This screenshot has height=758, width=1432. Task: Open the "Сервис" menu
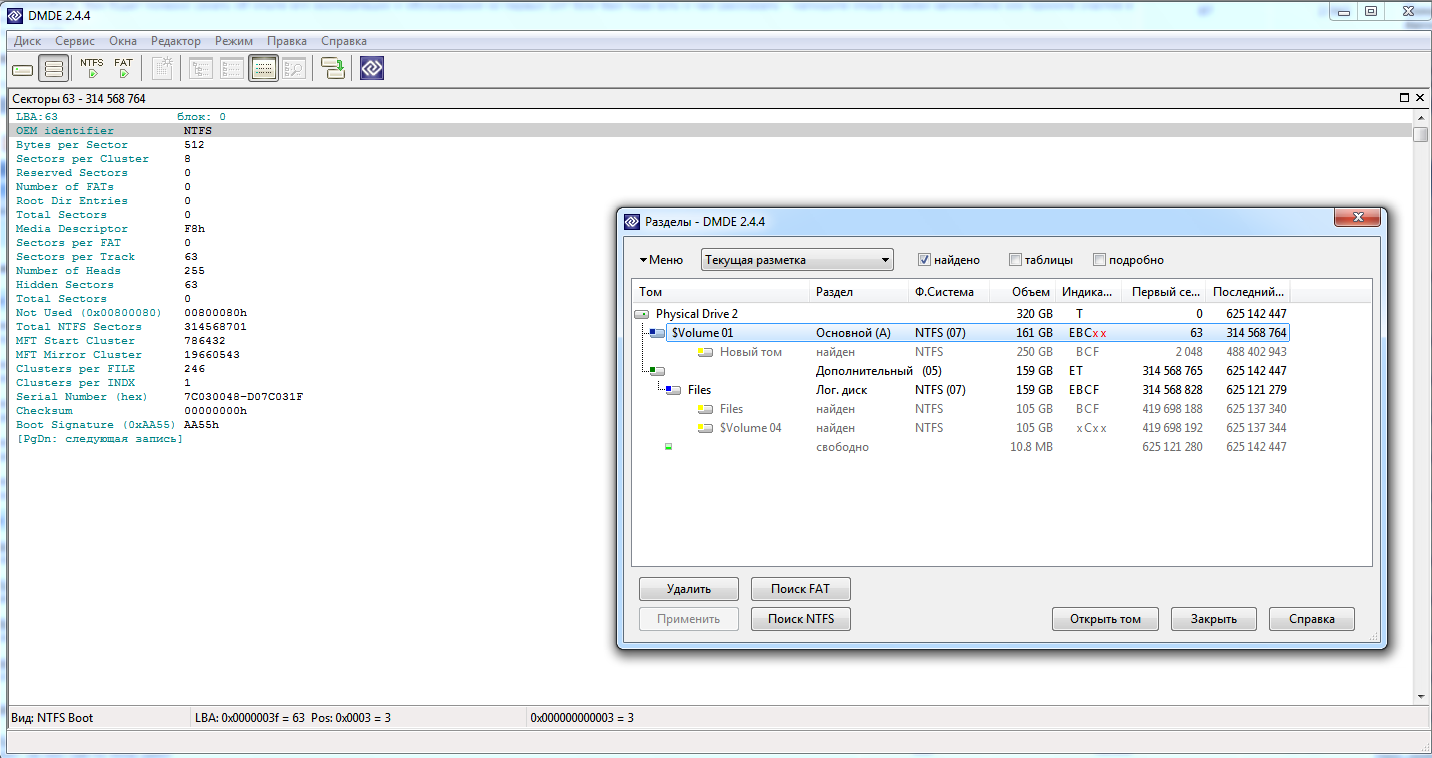75,41
